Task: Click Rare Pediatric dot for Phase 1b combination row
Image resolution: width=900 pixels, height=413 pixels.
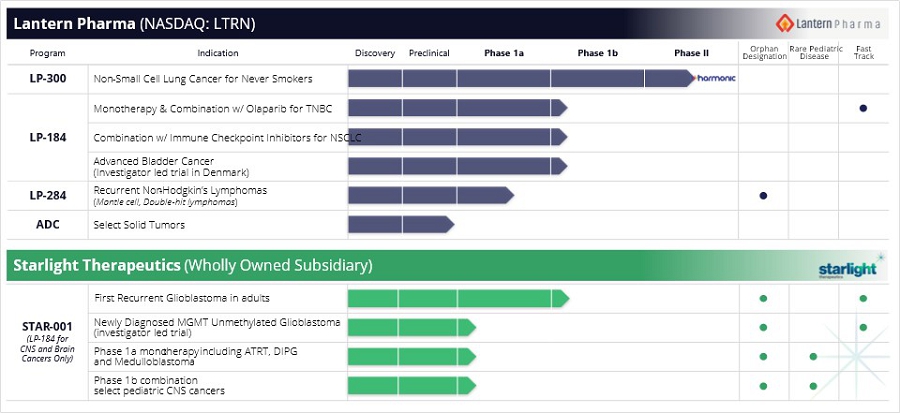Action: (x=813, y=385)
